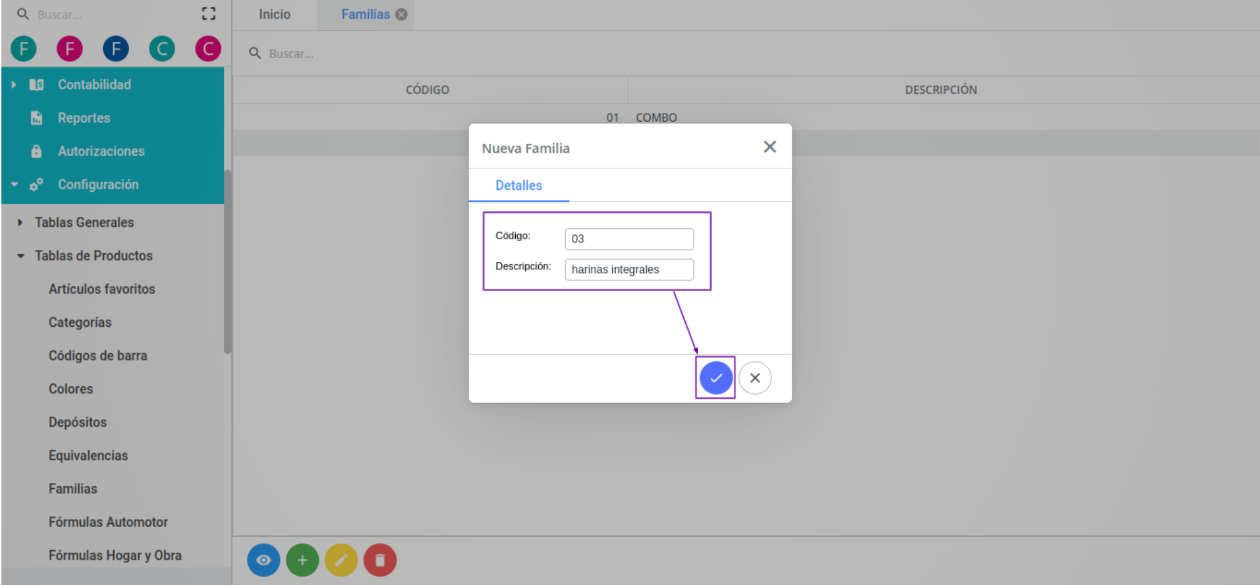Click the sidebar vertical scrollbar
The image size is (1260, 586).
coord(228,262)
